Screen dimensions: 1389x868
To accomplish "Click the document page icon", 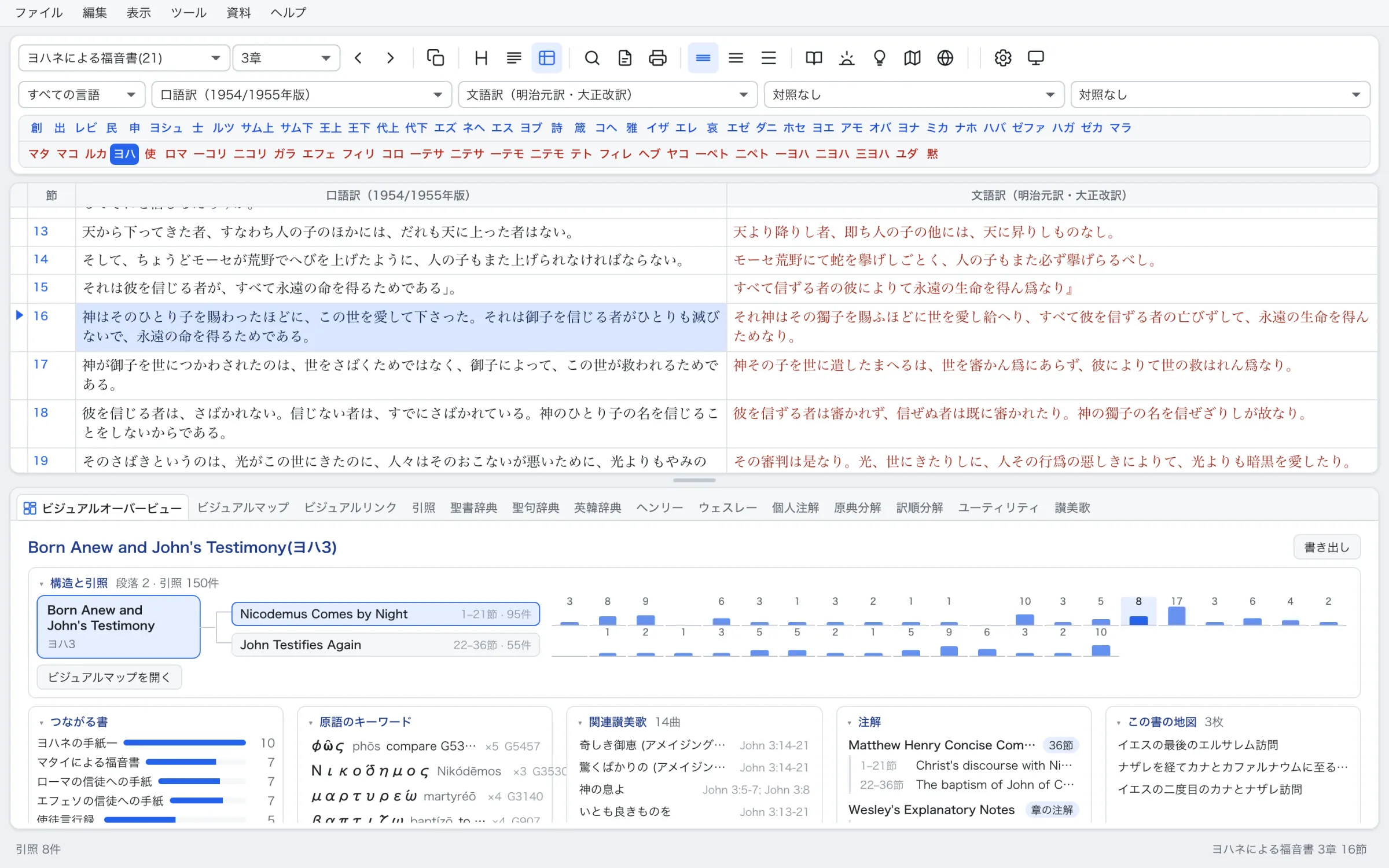I will tap(624, 58).
